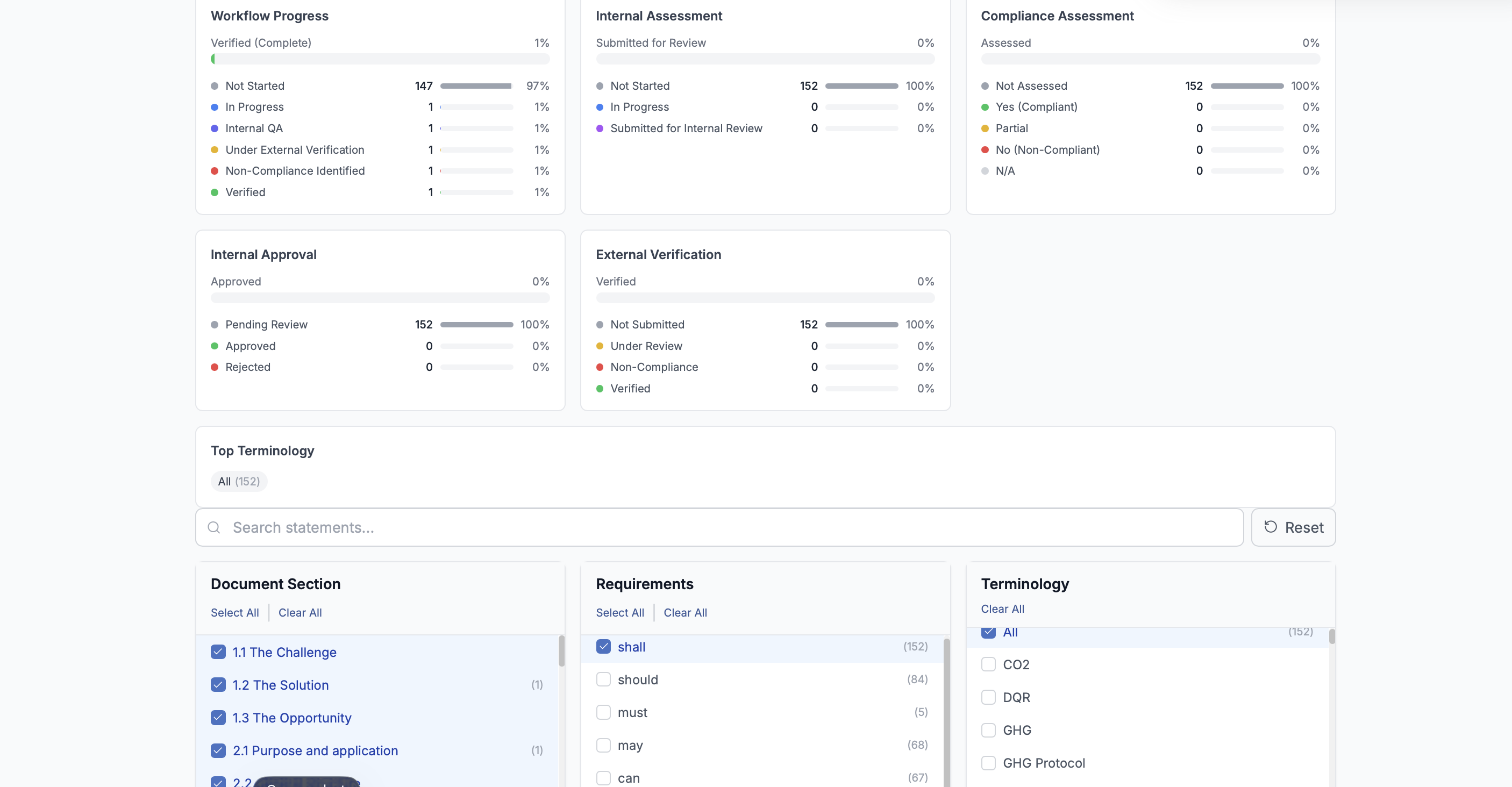
Task: Uncheck the shall requirement
Action: [603, 646]
